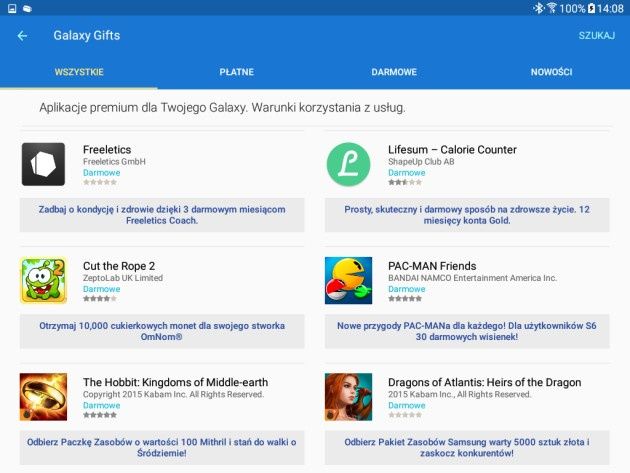Image resolution: width=630 pixels, height=473 pixels.
Task: Click Darmowe price under Freeletics
Action: tap(102, 173)
